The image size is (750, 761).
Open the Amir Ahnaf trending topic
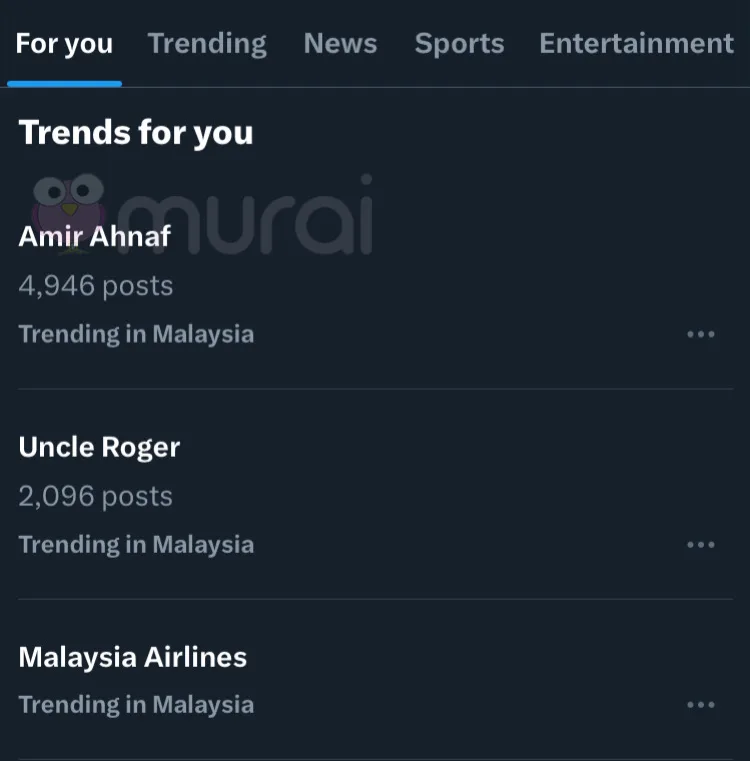coord(95,236)
